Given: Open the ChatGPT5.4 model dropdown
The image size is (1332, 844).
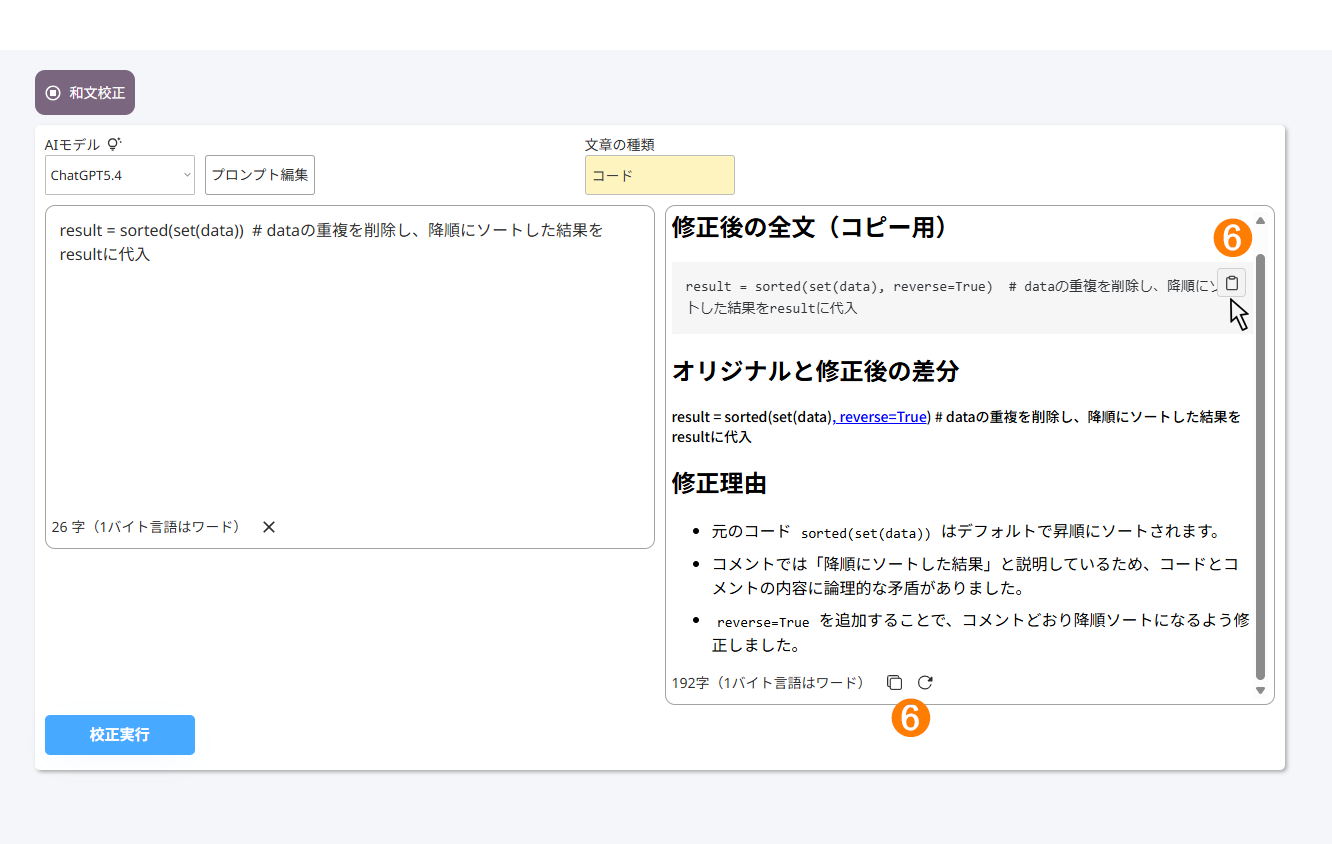Looking at the screenshot, I should tap(120, 175).
